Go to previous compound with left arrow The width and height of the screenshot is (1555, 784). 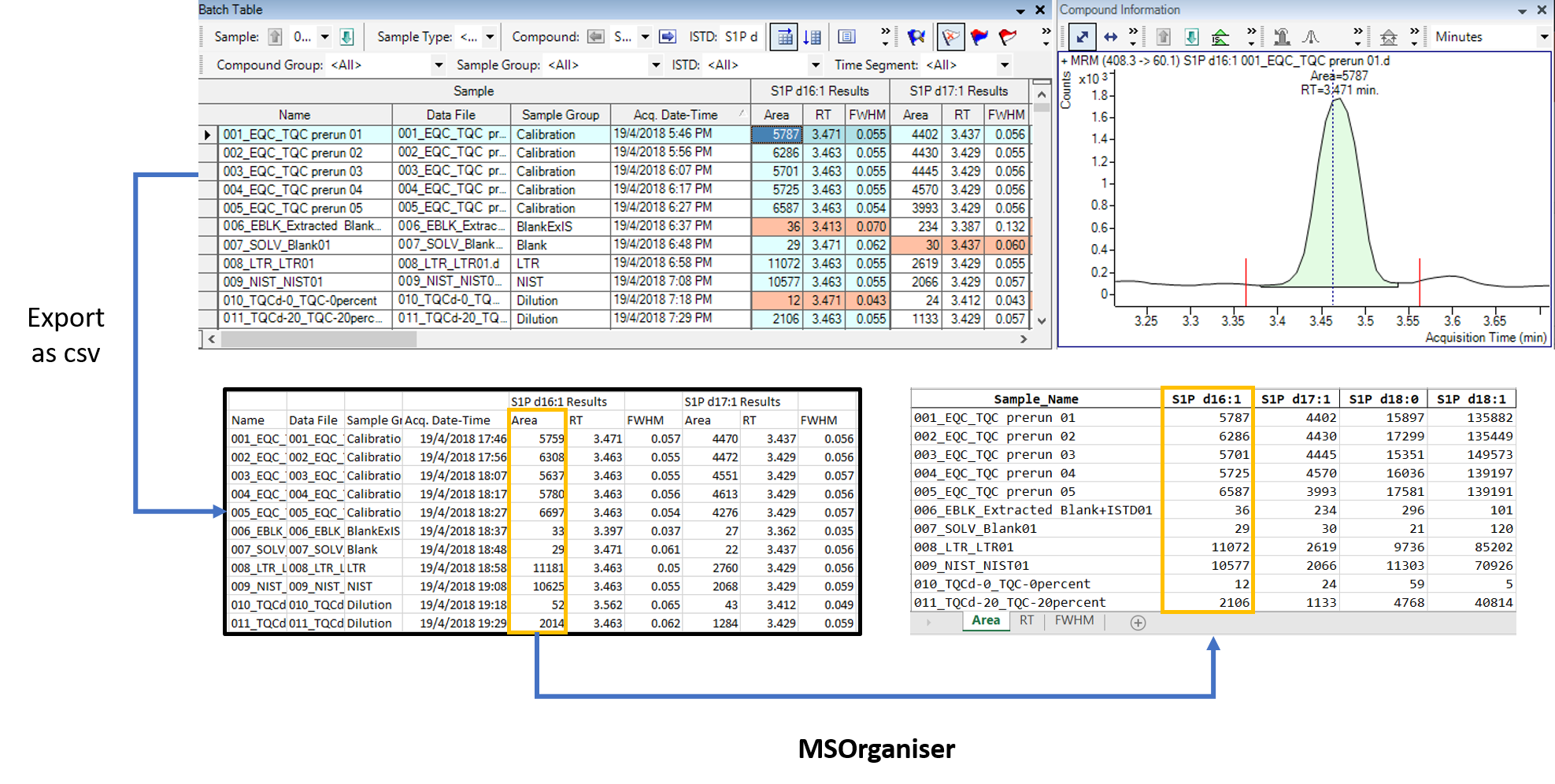596,37
